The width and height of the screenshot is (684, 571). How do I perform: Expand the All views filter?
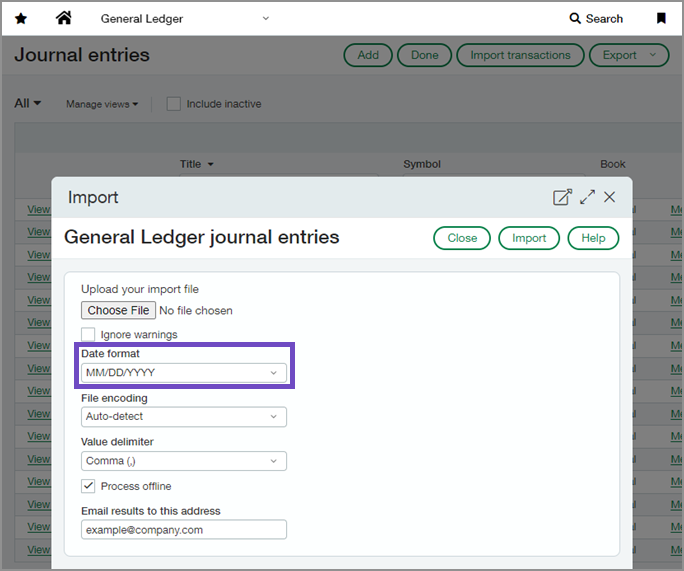pyautogui.click(x=28, y=103)
